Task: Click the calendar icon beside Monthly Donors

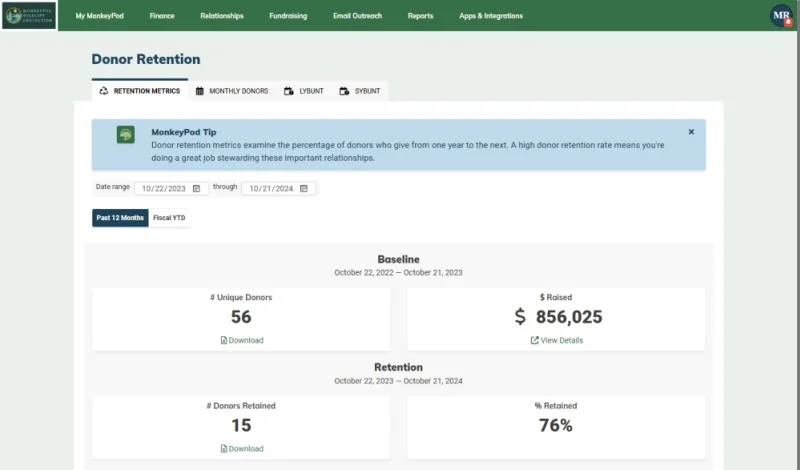Action: coord(199,91)
